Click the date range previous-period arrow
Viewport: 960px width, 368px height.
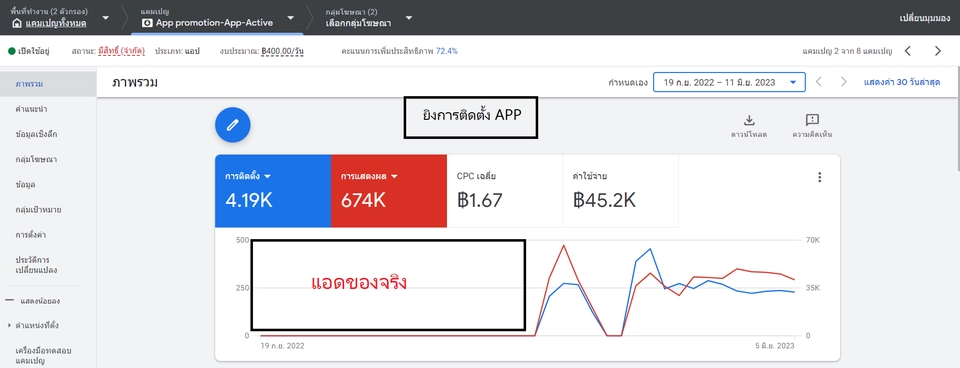pyautogui.click(x=819, y=82)
